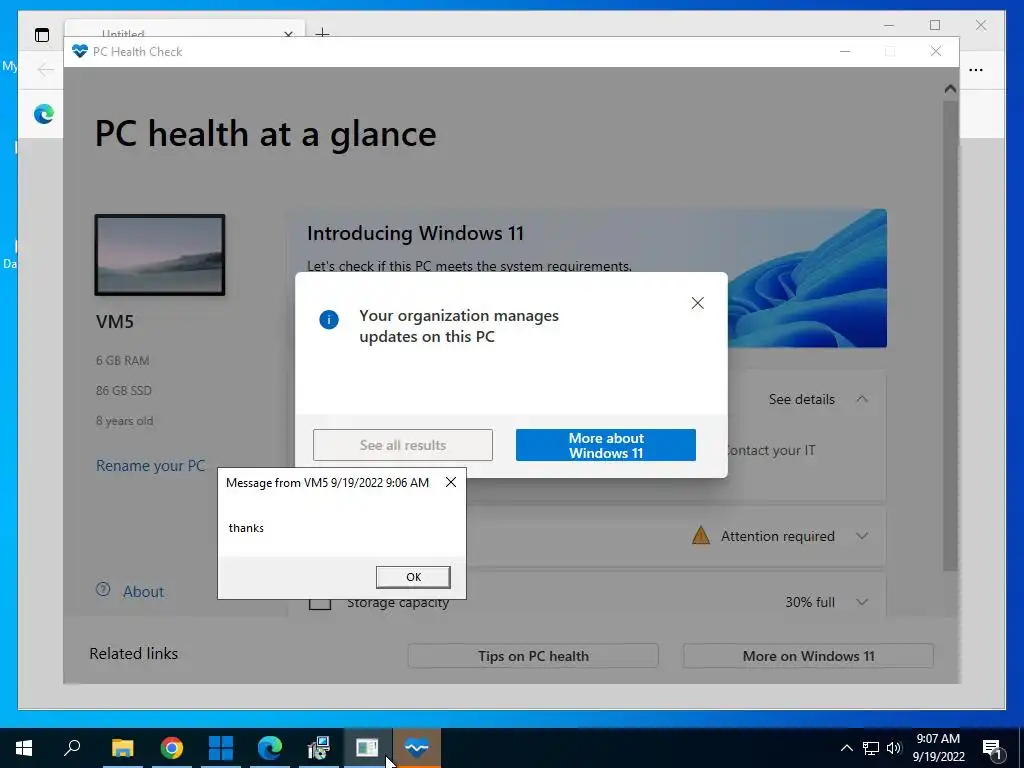This screenshot has height=768, width=1024.
Task: Open File Explorer from the taskbar
Action: tap(122, 748)
